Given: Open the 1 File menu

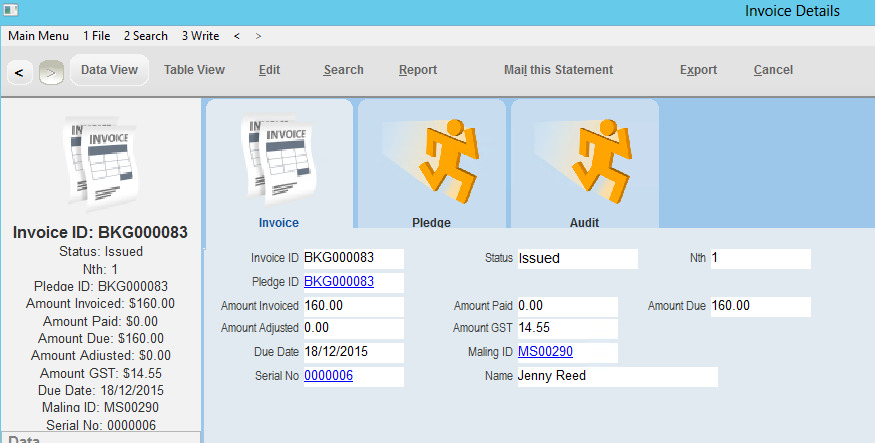Looking at the screenshot, I should [x=97, y=36].
